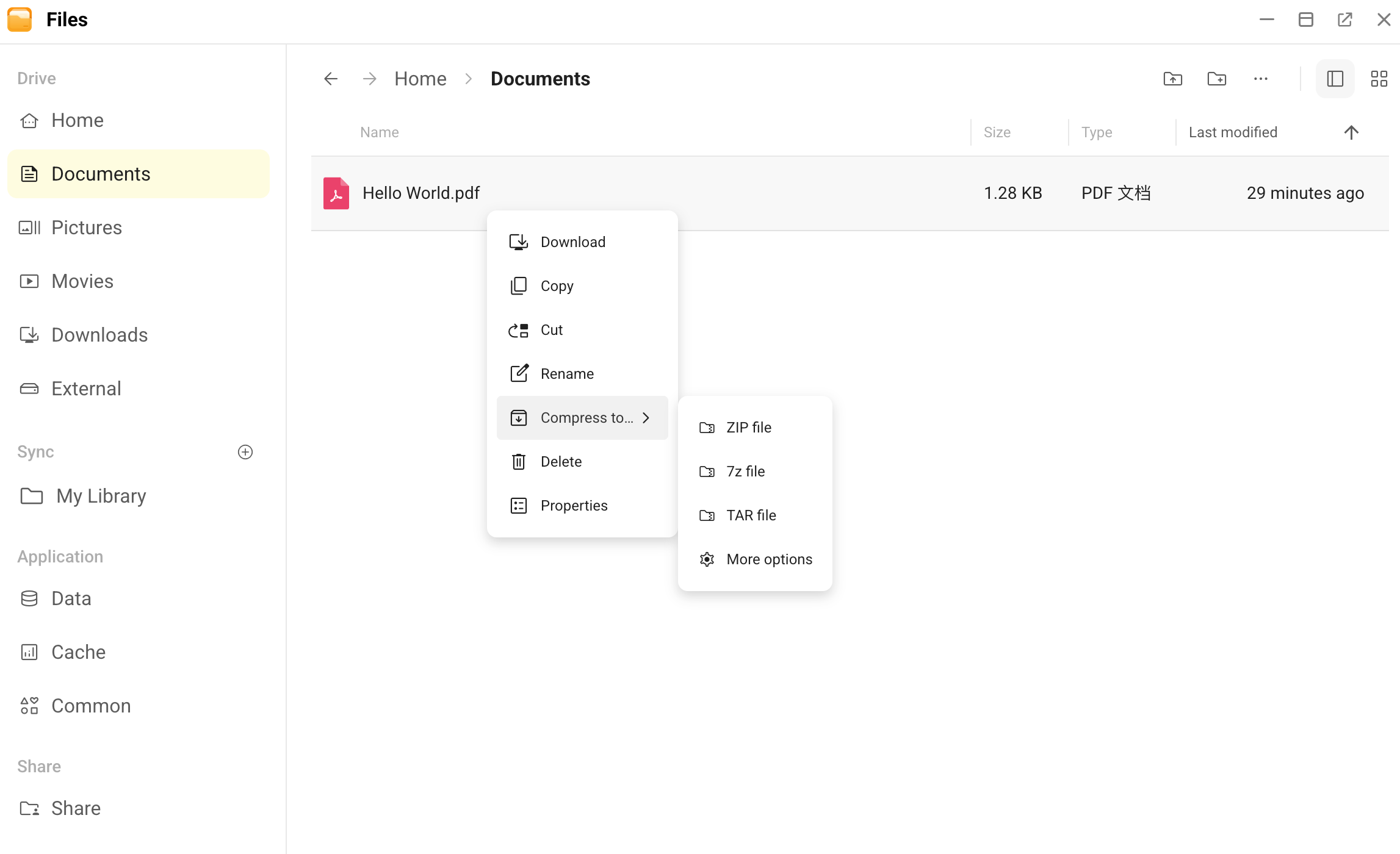
Task: Open the three-dots more menu
Action: pos(1260,79)
